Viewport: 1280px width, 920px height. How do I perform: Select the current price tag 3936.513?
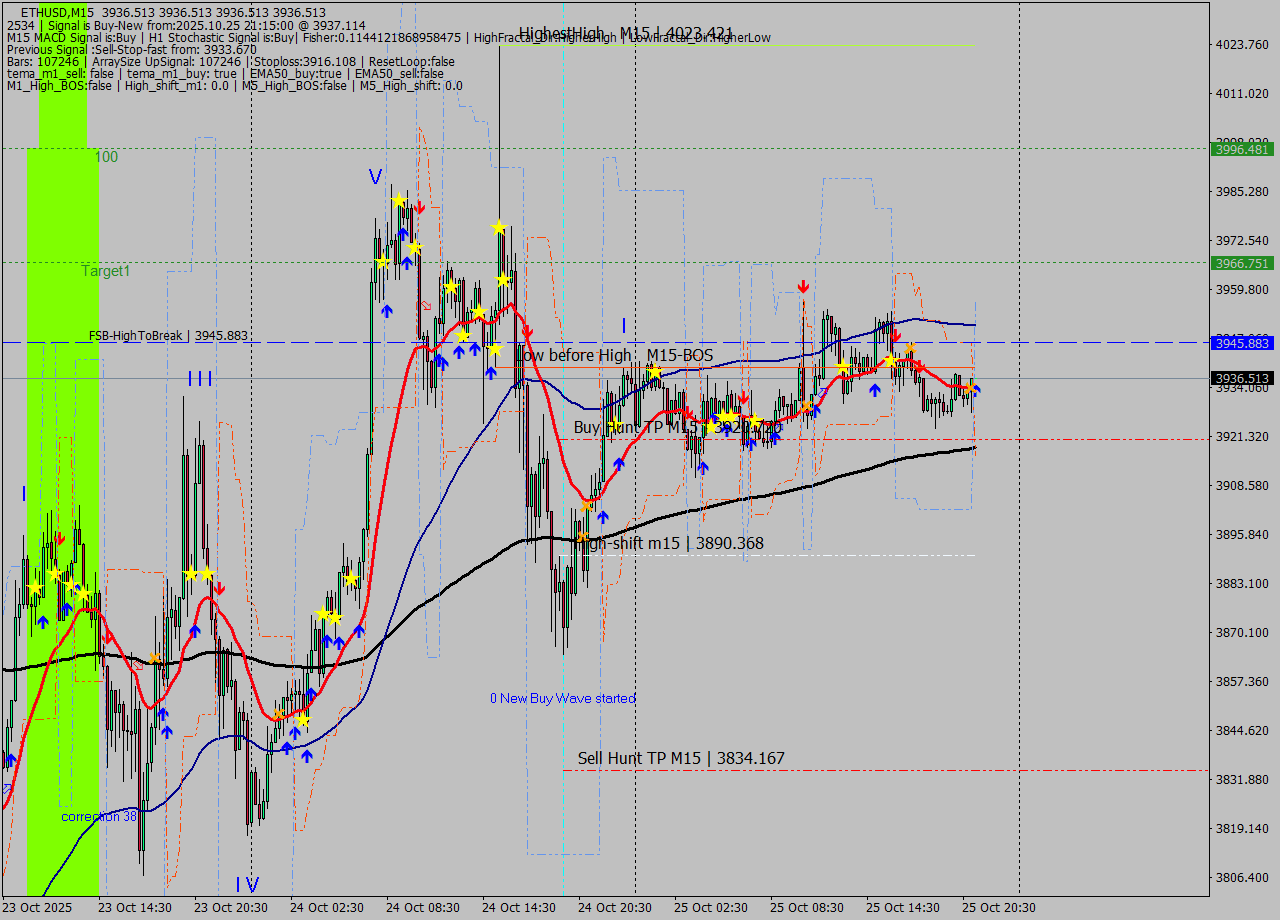1241,378
